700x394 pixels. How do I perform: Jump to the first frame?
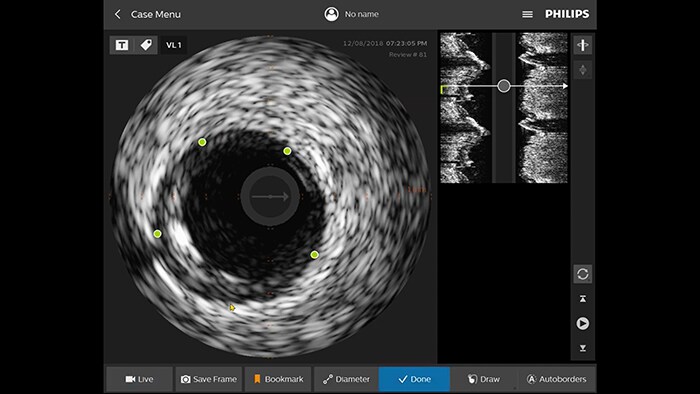click(583, 299)
